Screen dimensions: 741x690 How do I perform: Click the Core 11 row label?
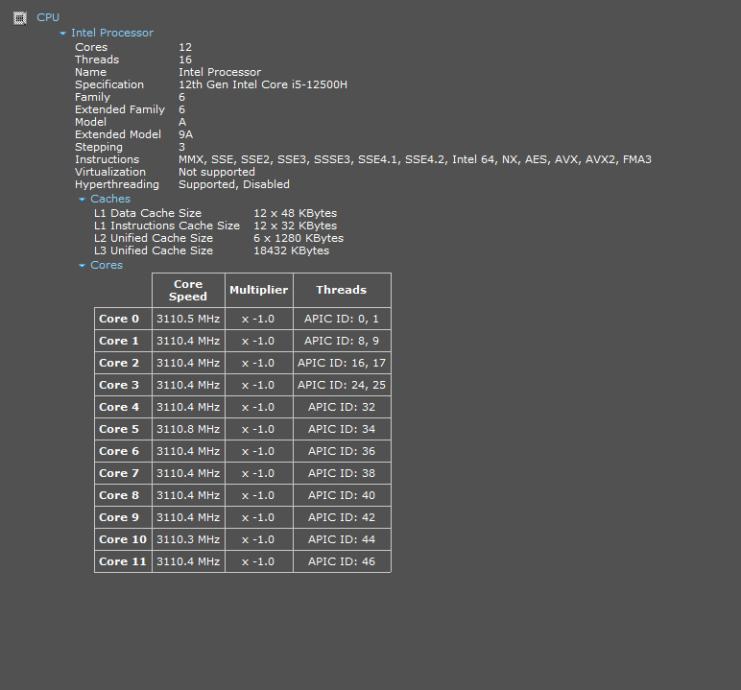click(x=122, y=561)
